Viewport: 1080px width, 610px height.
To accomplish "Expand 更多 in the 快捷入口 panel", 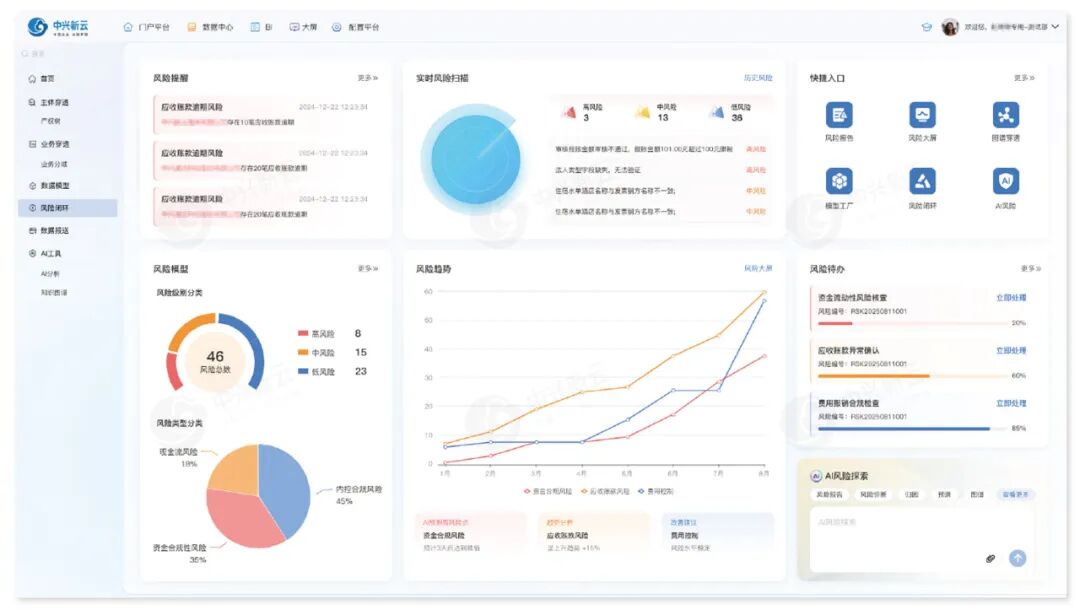I will tap(1023, 78).
